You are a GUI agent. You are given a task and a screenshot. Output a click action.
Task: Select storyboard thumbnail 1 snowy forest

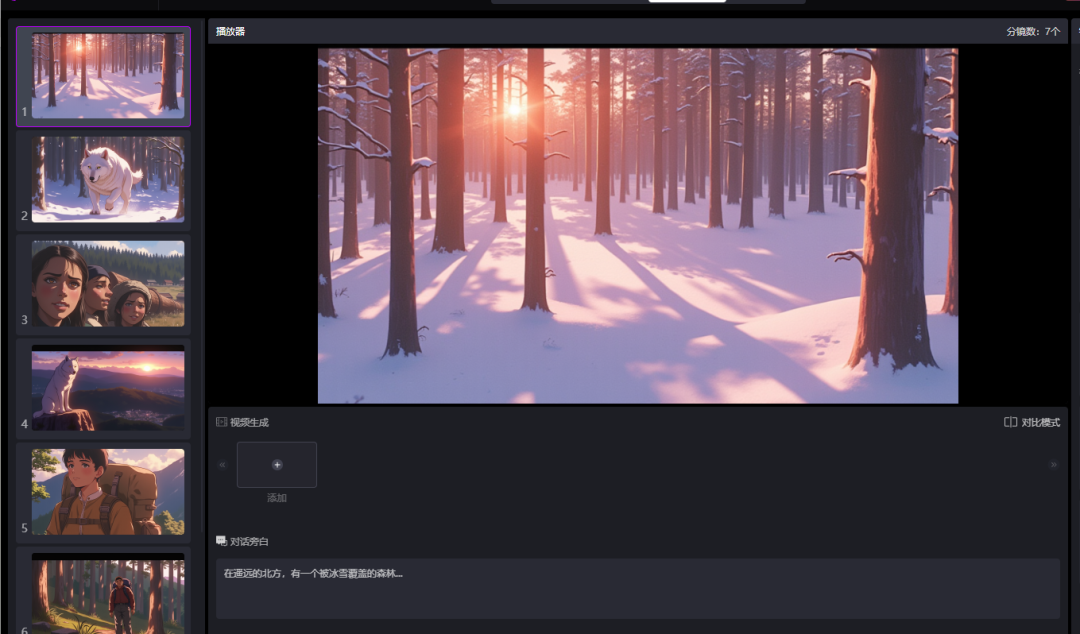[107, 76]
